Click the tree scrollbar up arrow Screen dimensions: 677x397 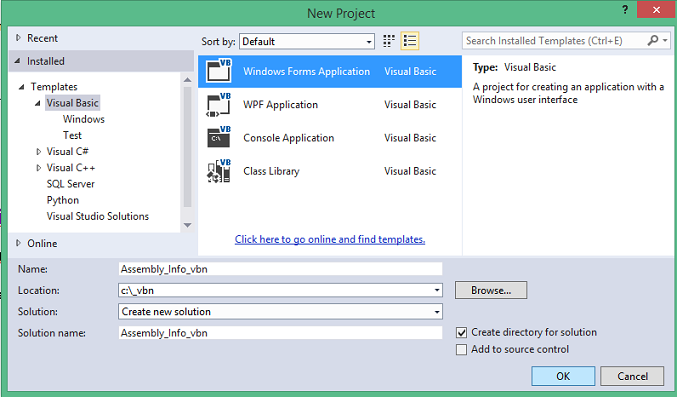[x=187, y=79]
